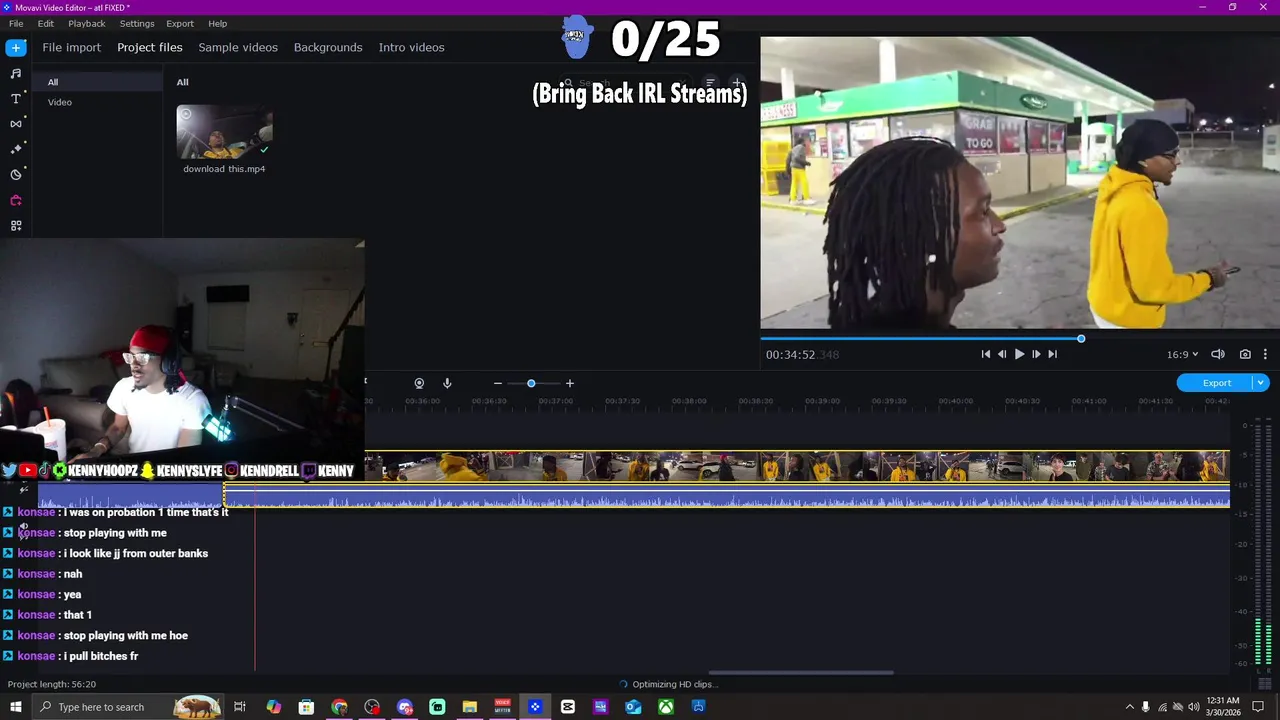Screen dimensions: 1280x720
Task: Switch to the File import tab
Action: click(x=71, y=47)
